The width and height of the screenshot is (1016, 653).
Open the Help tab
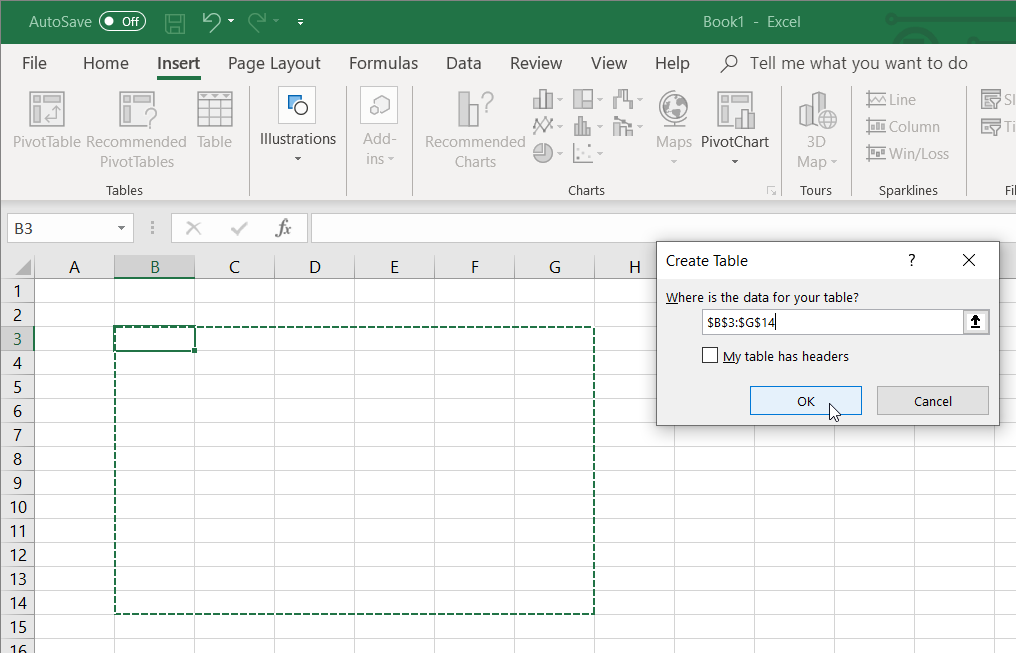click(672, 63)
